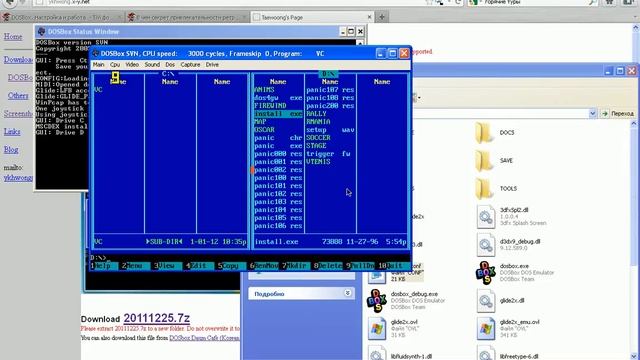The height and width of the screenshot is (360, 640).
Task: Select the libfreetype-6.dll file icon
Action: click(x=485, y=353)
